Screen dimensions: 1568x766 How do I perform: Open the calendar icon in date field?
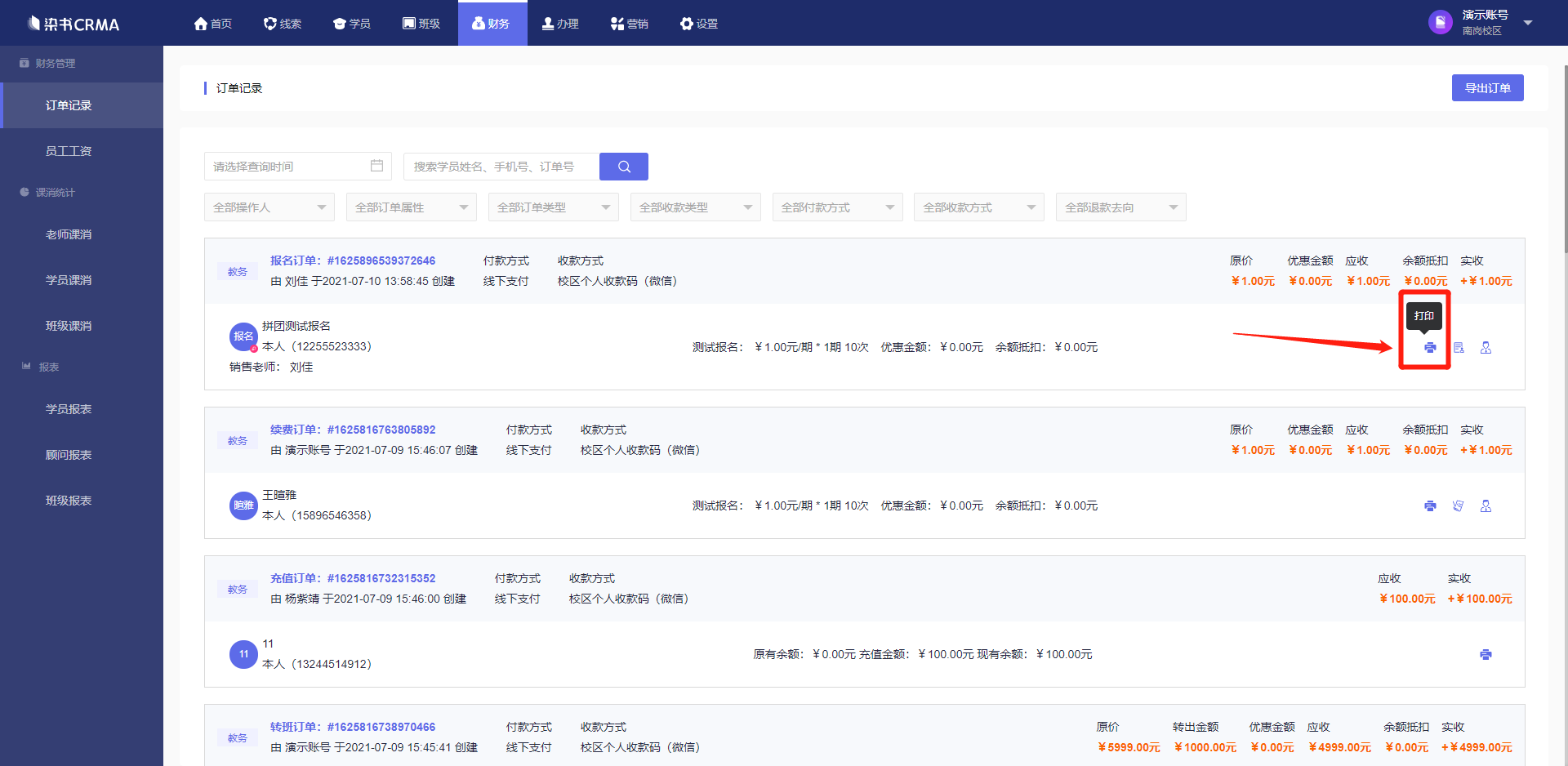tap(376, 166)
